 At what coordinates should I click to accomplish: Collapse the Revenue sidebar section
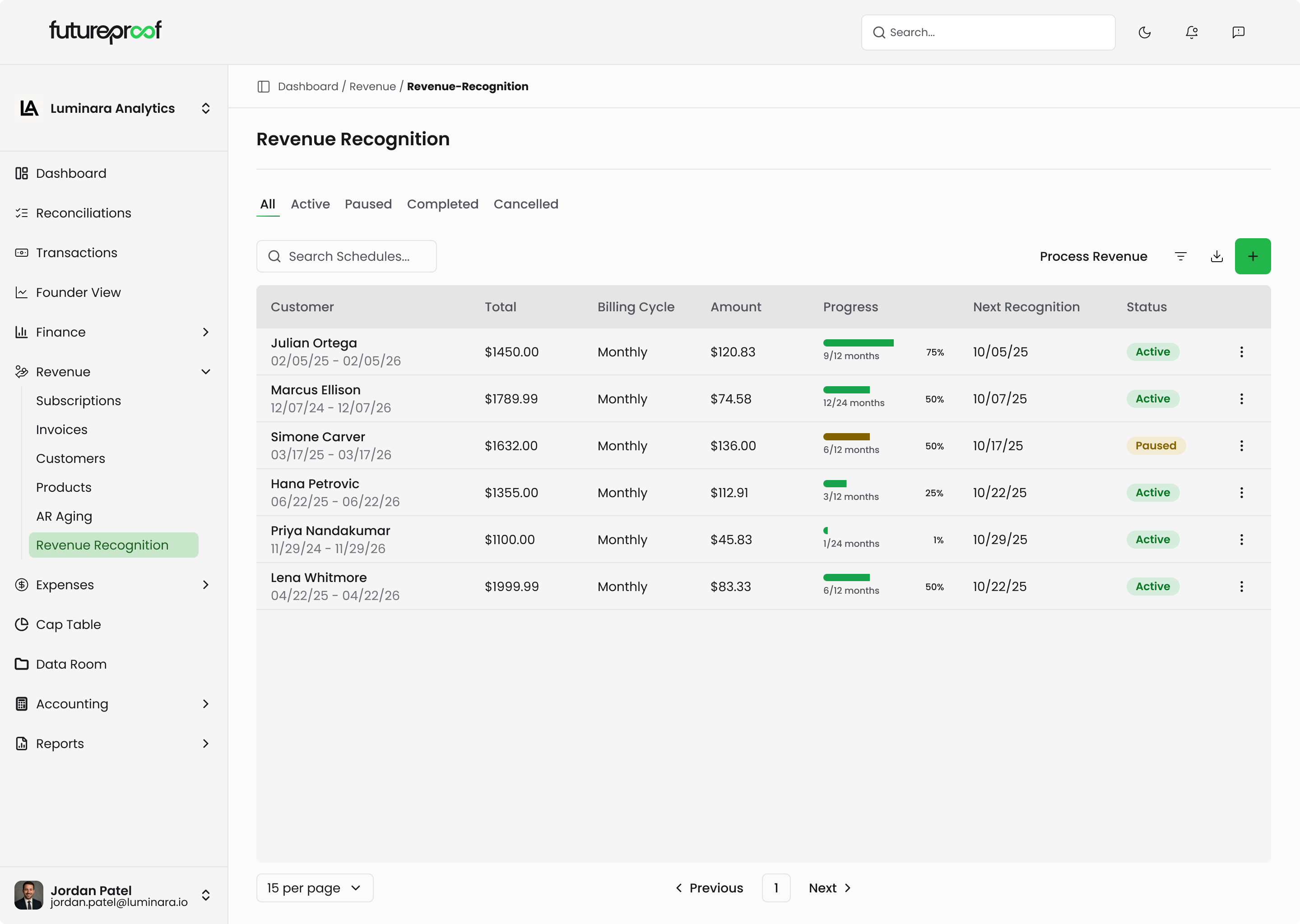point(205,372)
